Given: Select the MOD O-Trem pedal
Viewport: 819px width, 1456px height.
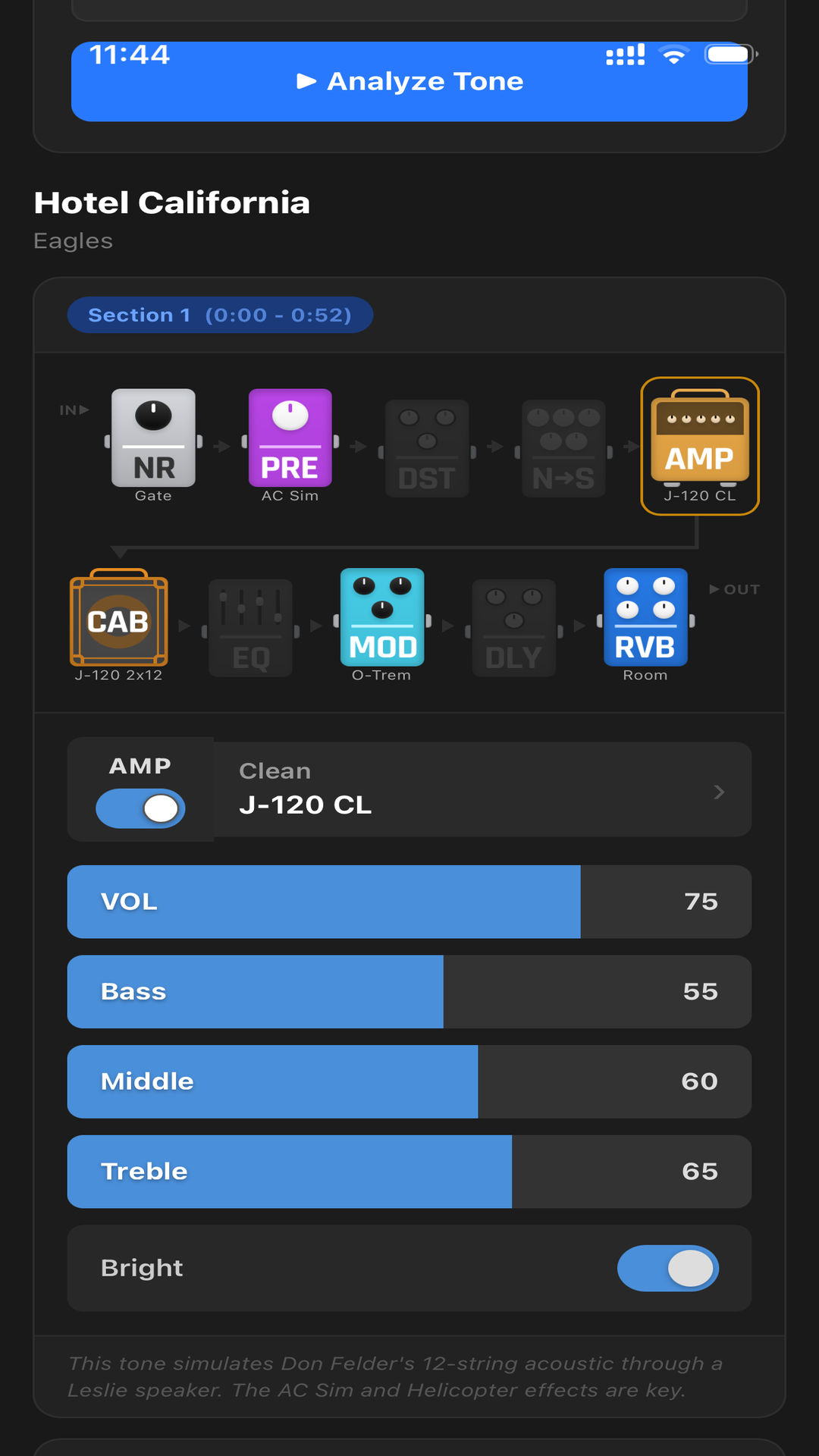Looking at the screenshot, I should tap(382, 618).
